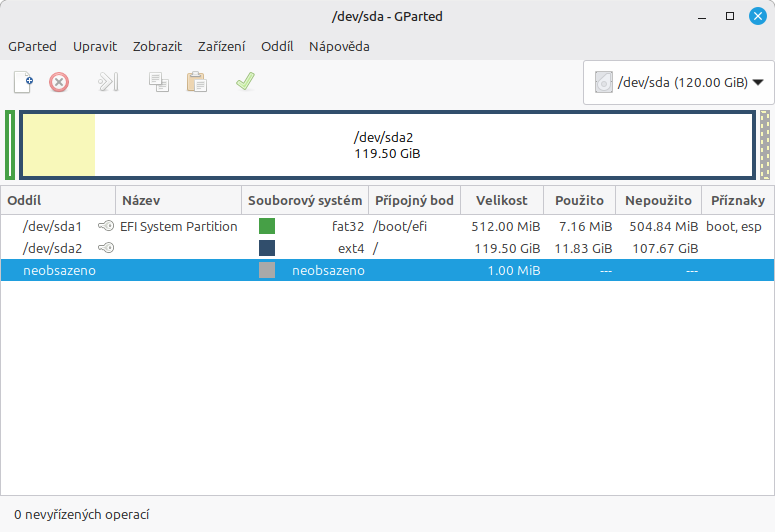Click the paste partition toolbar icon
Viewport: 775px width, 532px height.
(x=196, y=82)
